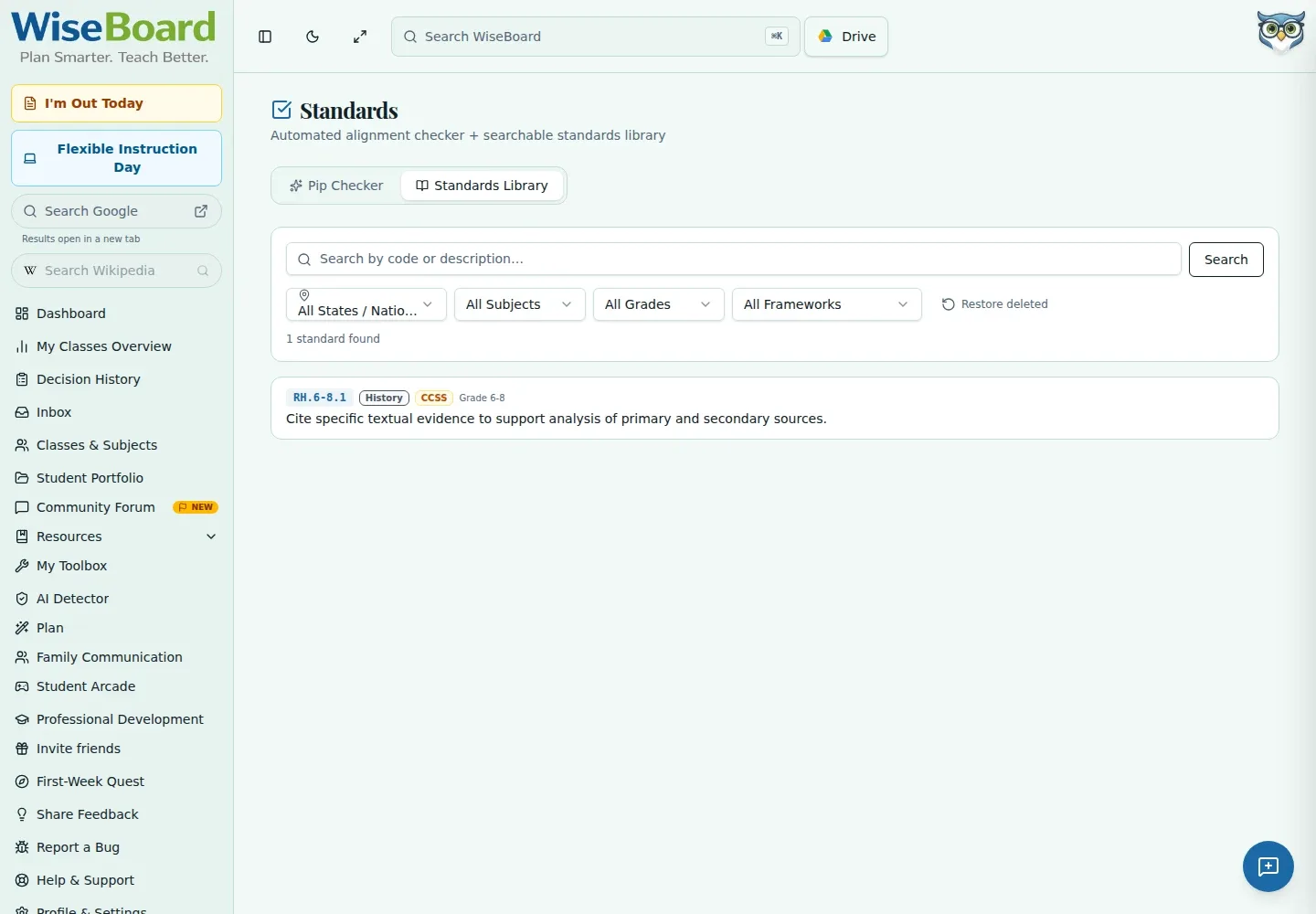Viewport: 1316px width, 914px height.
Task: Open the RH.6-8.1 standard card
Action: coord(774,409)
